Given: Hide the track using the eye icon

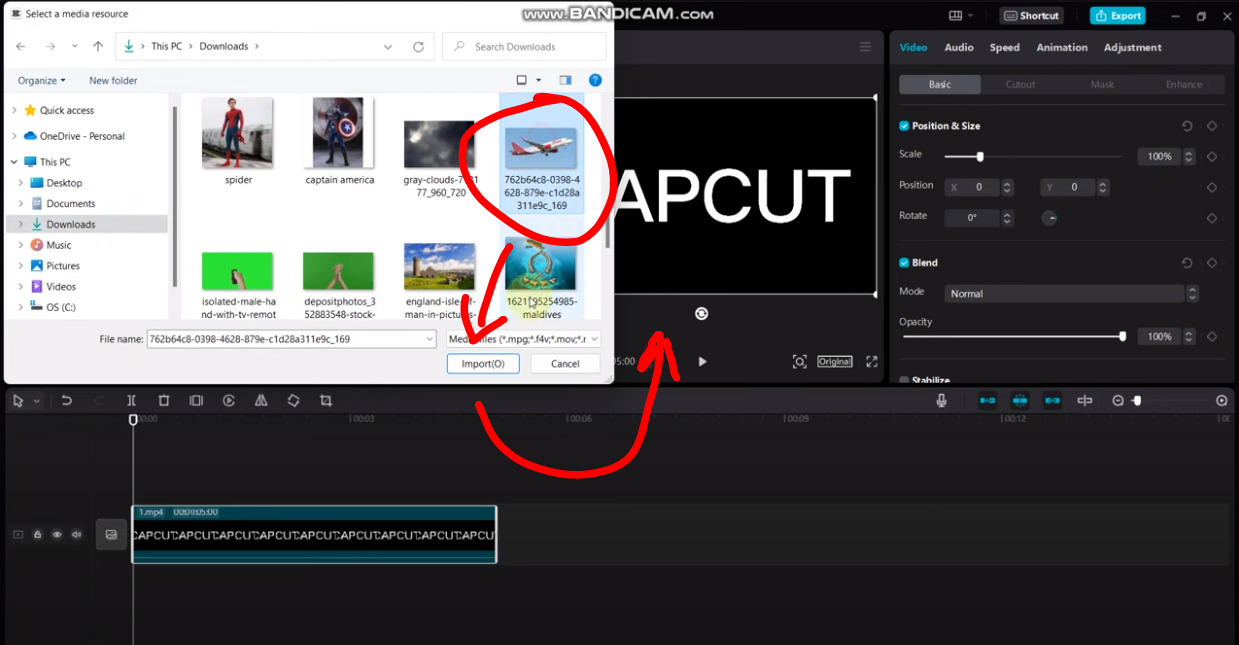Looking at the screenshot, I should [x=58, y=534].
